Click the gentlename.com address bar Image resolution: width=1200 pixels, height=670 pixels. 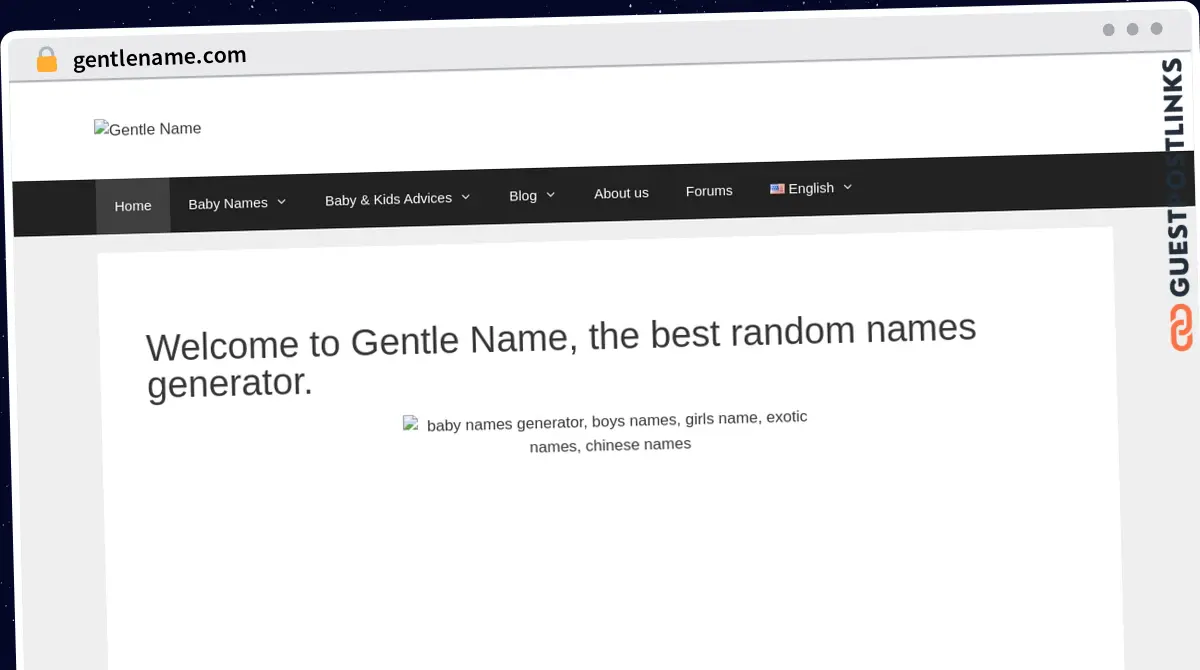[x=160, y=58]
